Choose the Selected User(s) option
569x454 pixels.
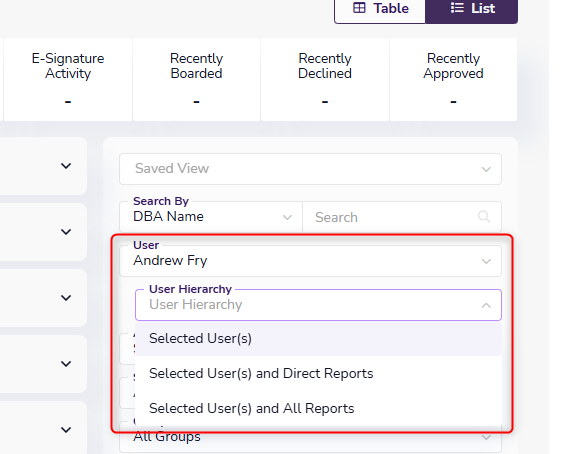[318, 338]
